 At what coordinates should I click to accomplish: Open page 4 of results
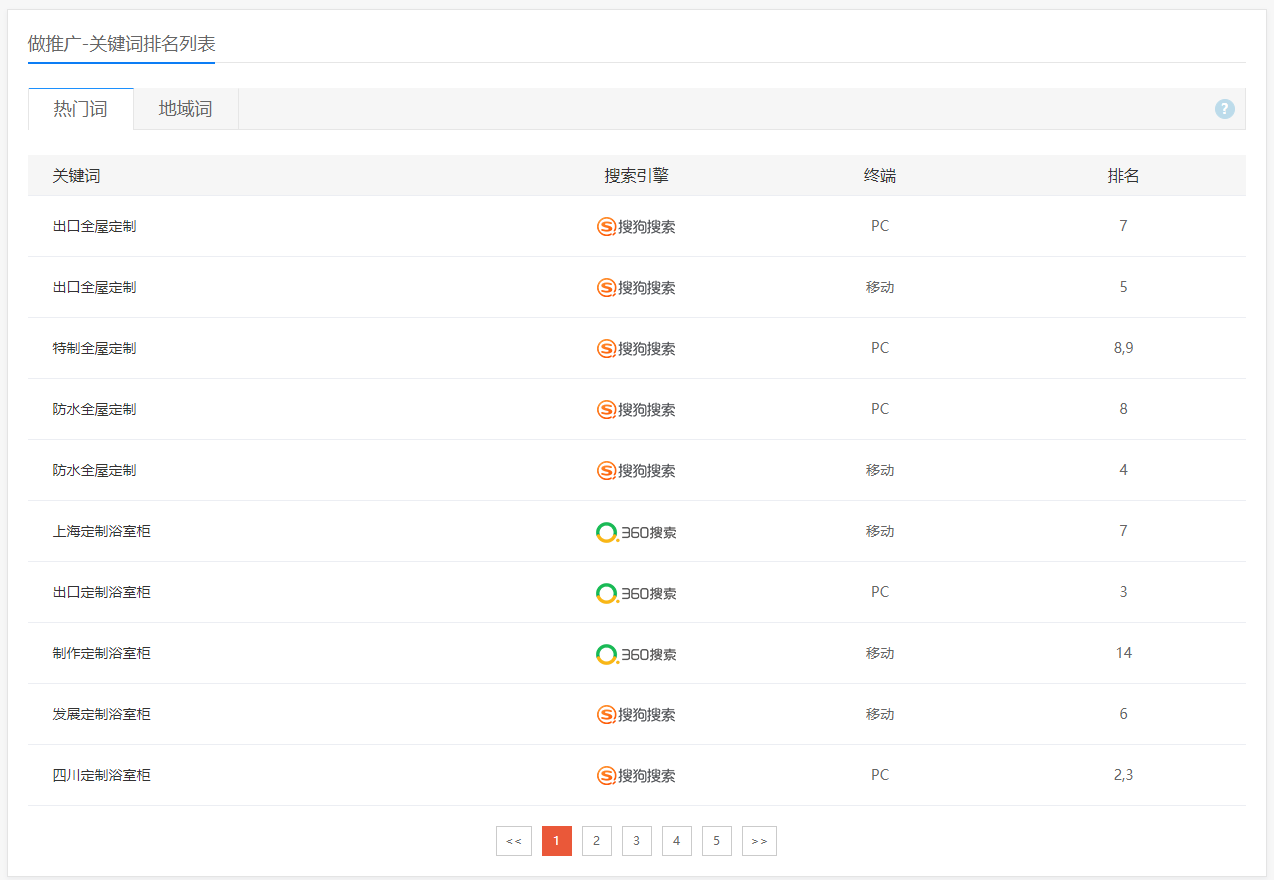coord(676,841)
